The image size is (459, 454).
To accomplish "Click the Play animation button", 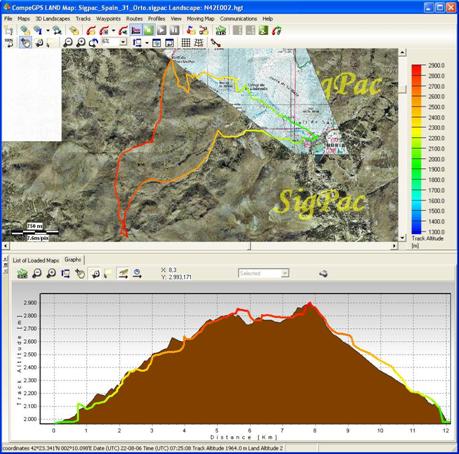I will (x=162, y=30).
